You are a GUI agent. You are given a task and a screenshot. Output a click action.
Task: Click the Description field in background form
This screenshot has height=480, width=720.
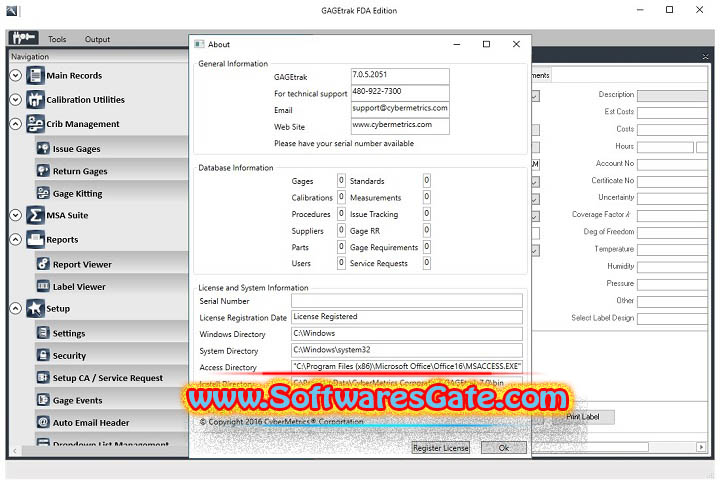[672, 96]
